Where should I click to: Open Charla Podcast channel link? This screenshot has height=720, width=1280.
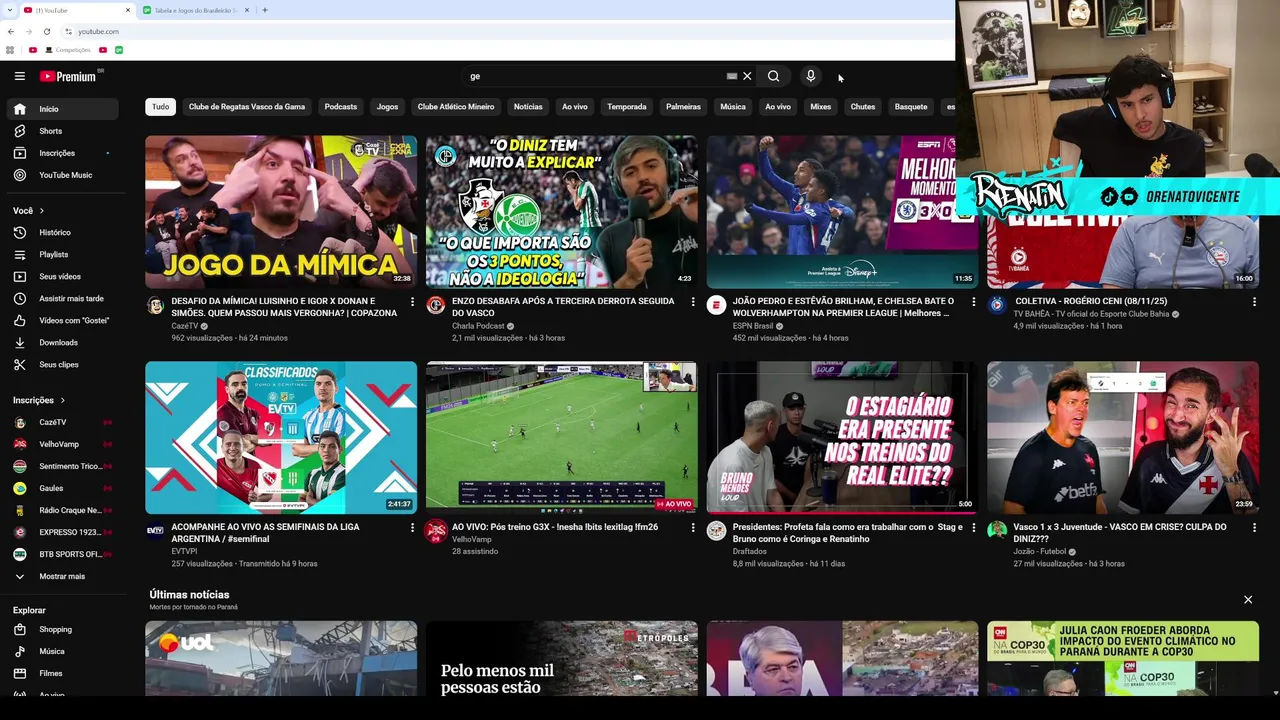click(478, 326)
